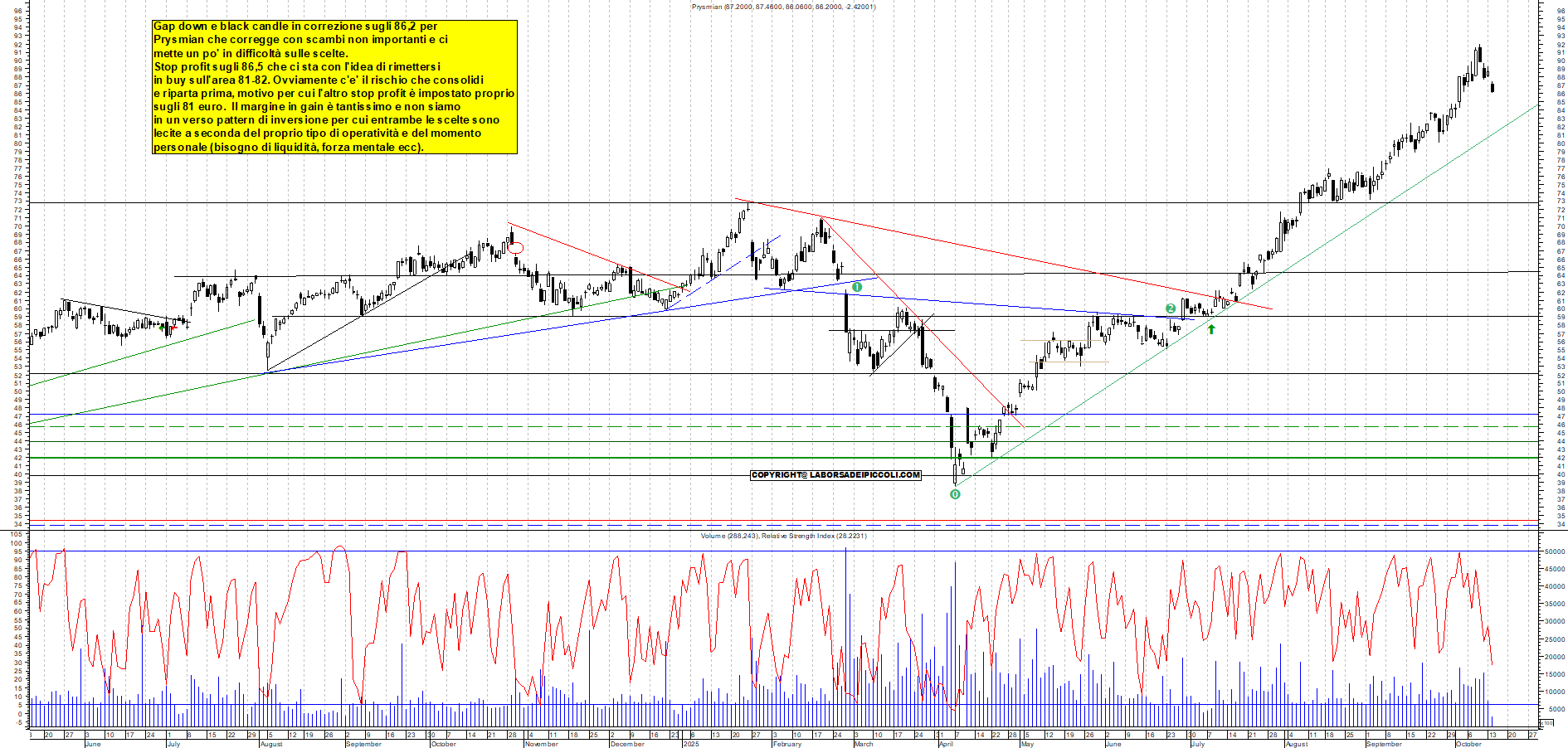Select the April label on the time axis
The width and height of the screenshot is (1568, 748).
(946, 744)
